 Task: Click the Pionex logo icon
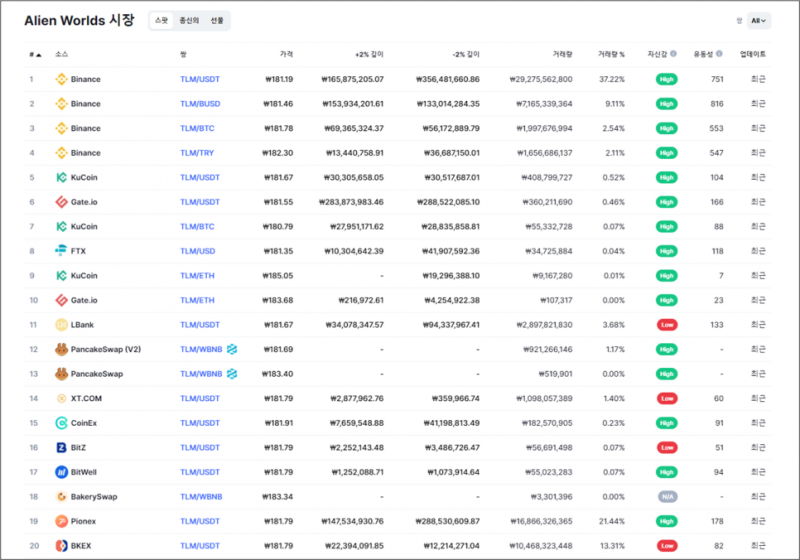[61, 521]
